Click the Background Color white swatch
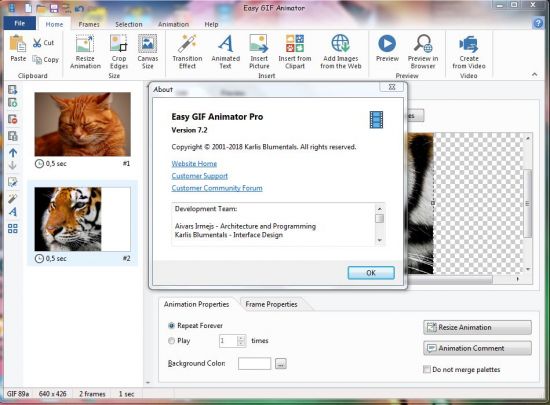Screen dimensions: 550x405 (x=254, y=364)
